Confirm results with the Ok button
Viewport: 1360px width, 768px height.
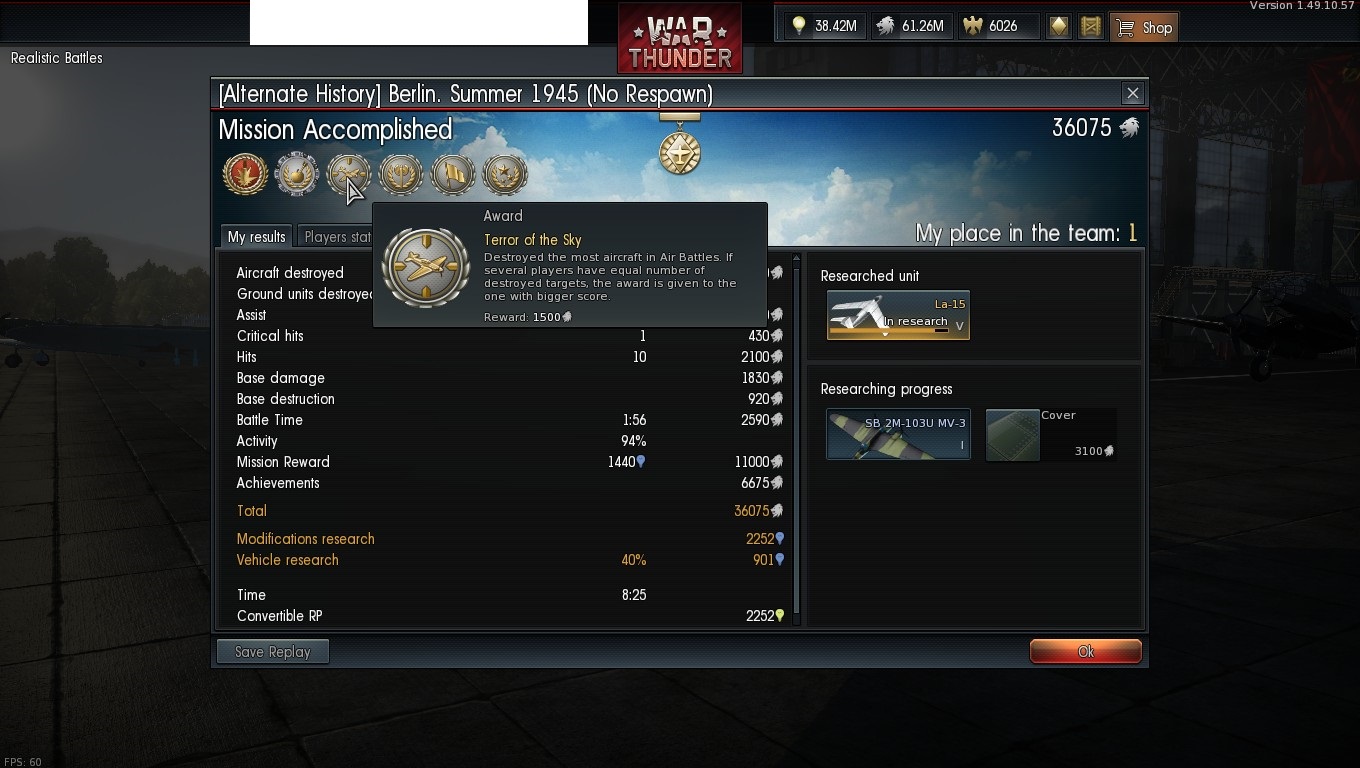[x=1086, y=652]
